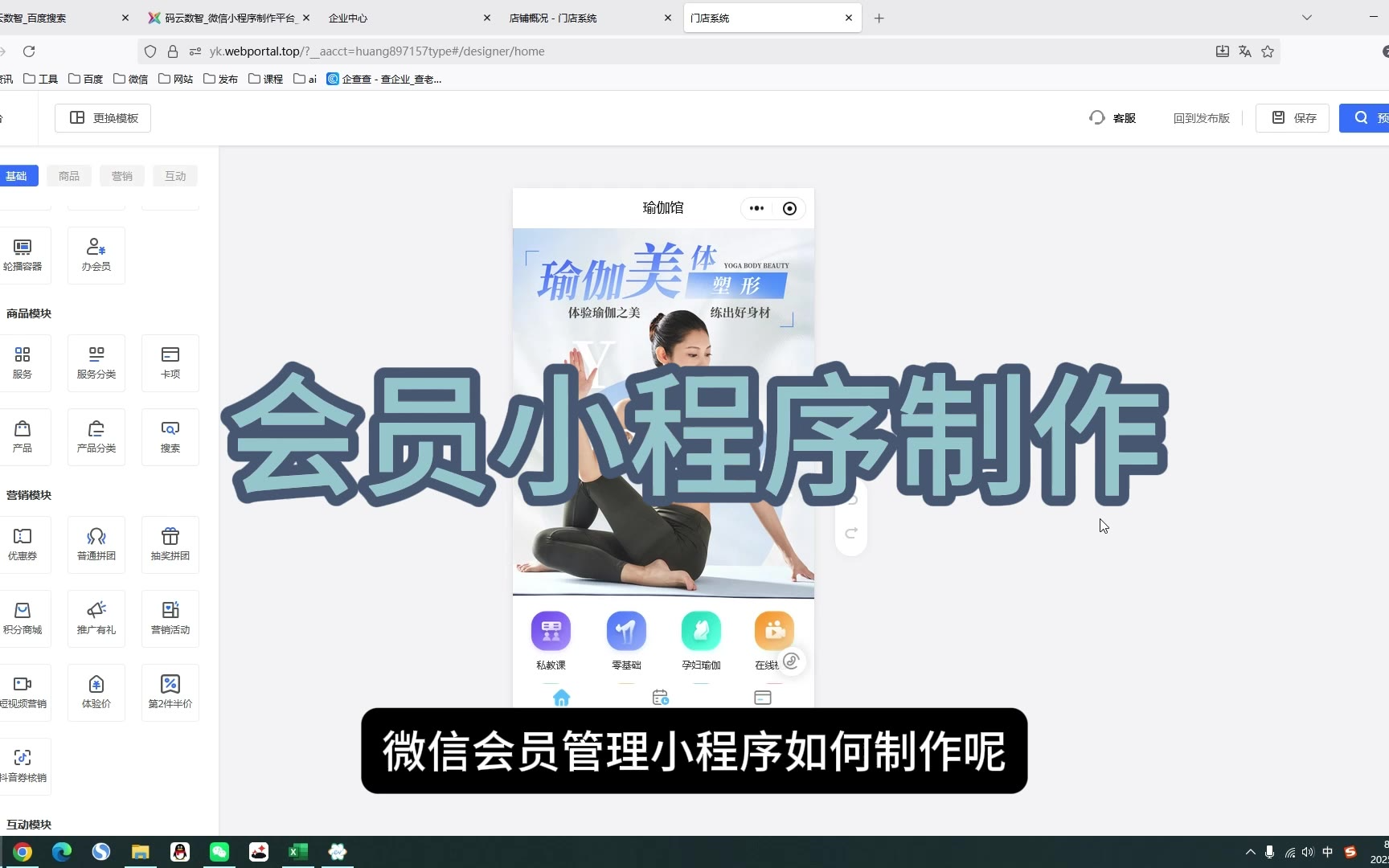
Task: Switch to the 营销 module tab
Action: 122,176
